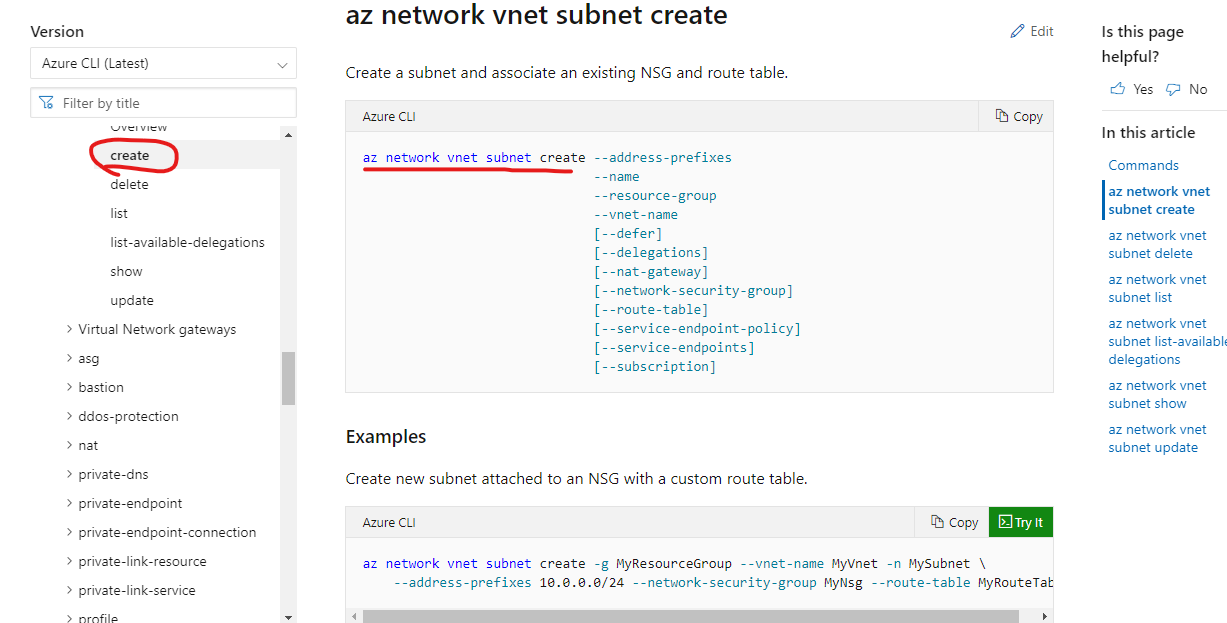Expand the nat tree node
Image resolution: width=1227 pixels, height=623 pixels.
[69, 445]
